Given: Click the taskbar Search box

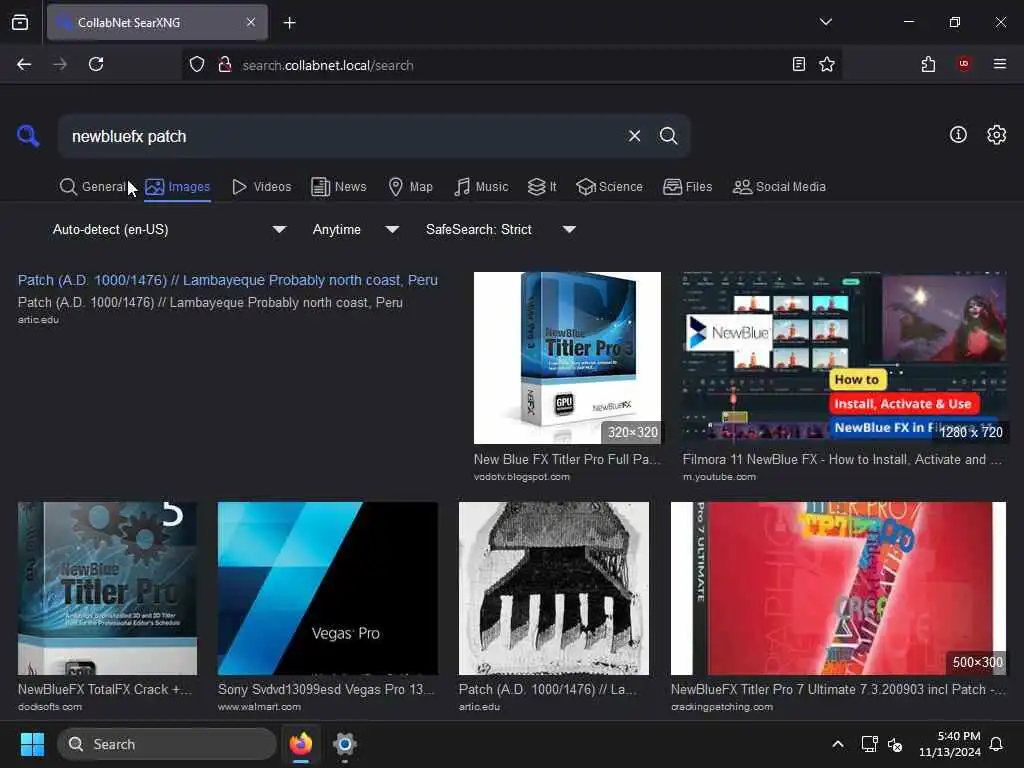Looking at the screenshot, I should (x=167, y=744).
